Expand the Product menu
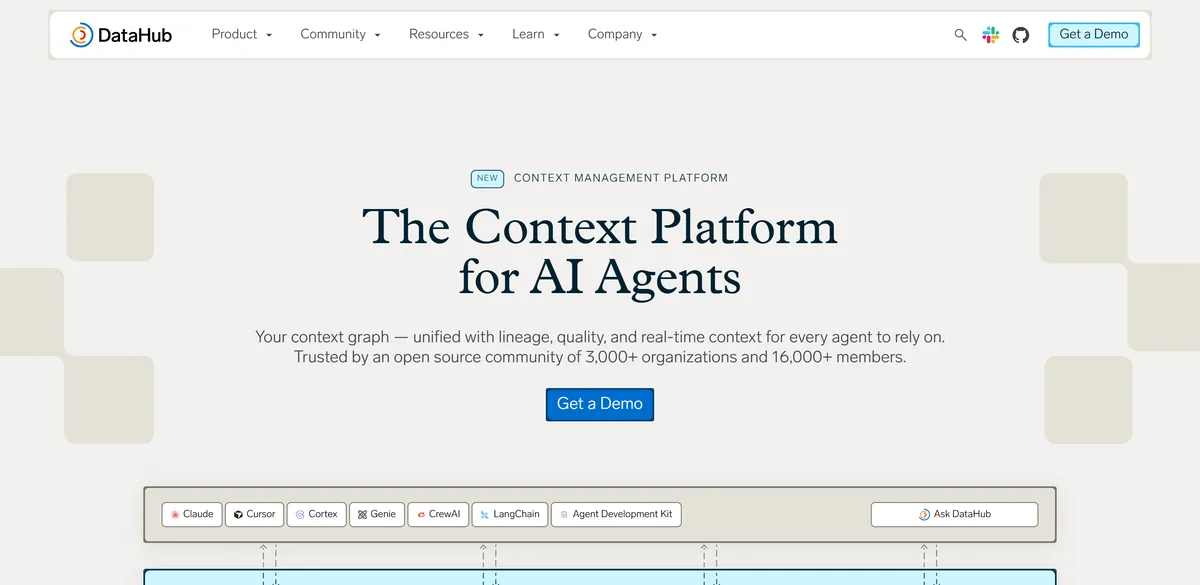This screenshot has height=585, width=1200. pos(242,34)
